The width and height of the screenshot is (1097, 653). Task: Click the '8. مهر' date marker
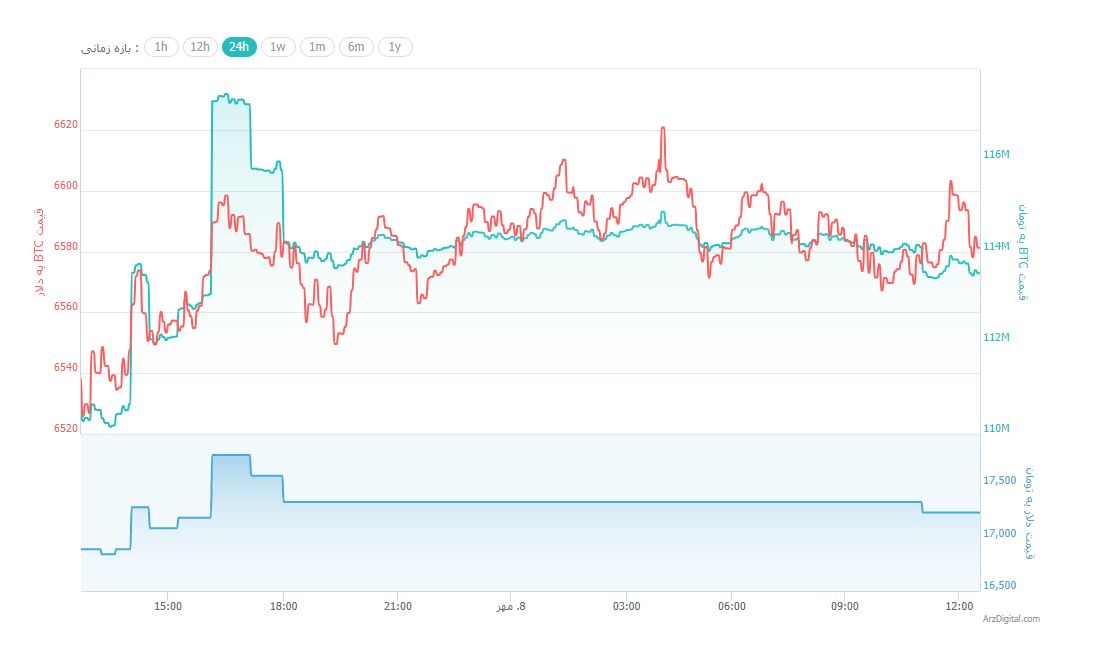(x=510, y=606)
